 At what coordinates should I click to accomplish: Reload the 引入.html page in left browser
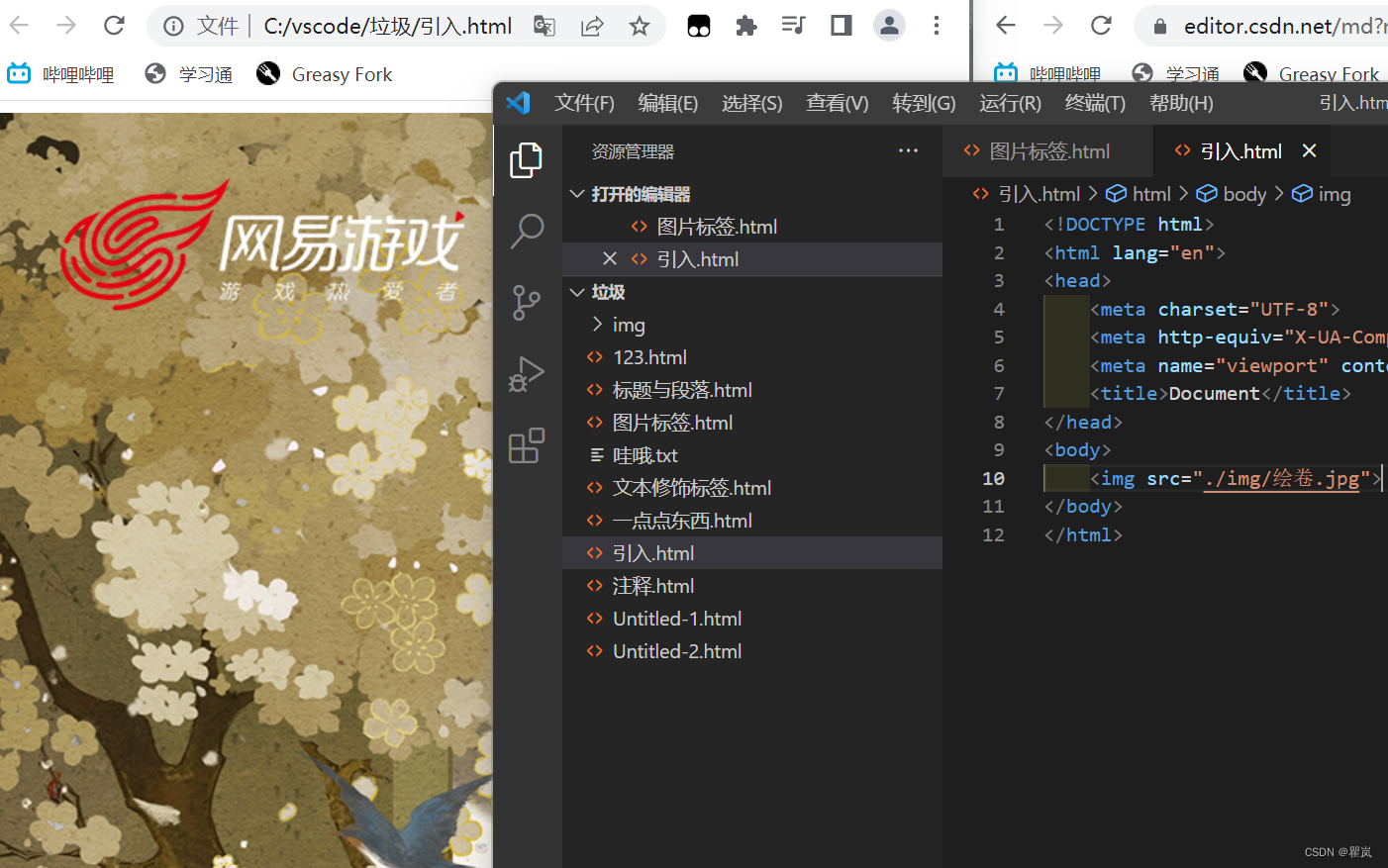click(114, 26)
